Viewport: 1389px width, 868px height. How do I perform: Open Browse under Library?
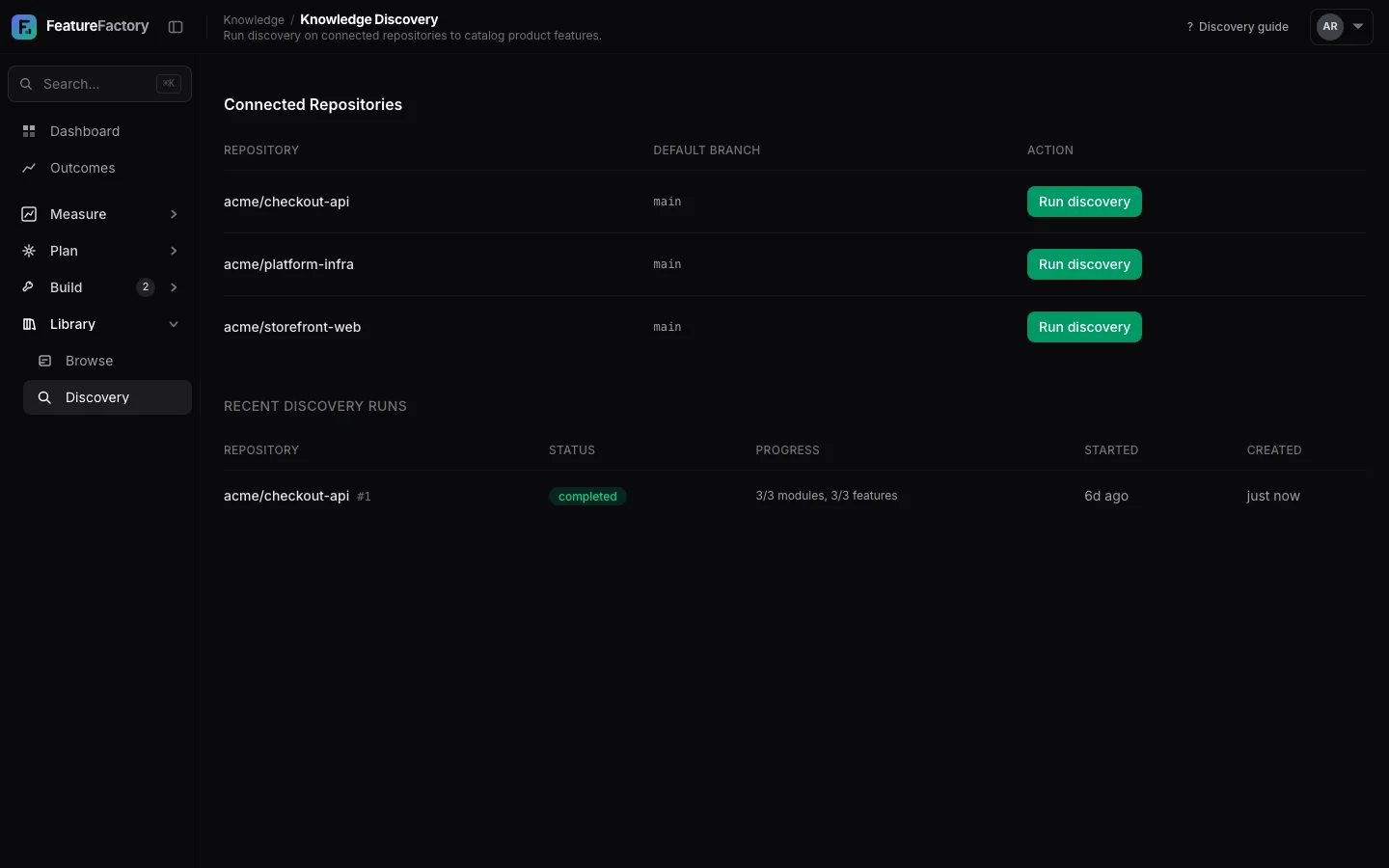click(x=107, y=361)
